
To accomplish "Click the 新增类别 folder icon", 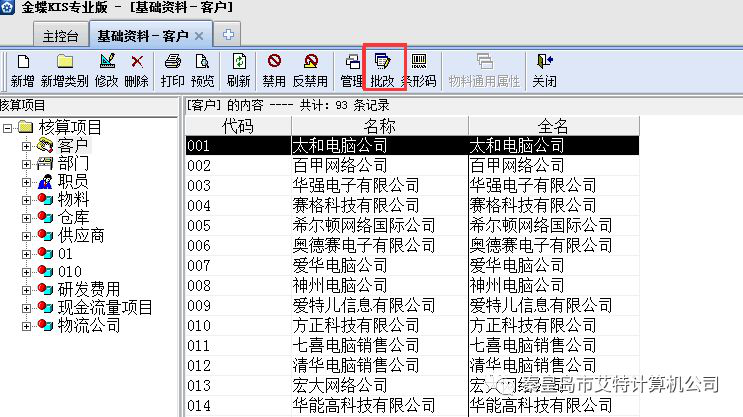I will (65, 62).
